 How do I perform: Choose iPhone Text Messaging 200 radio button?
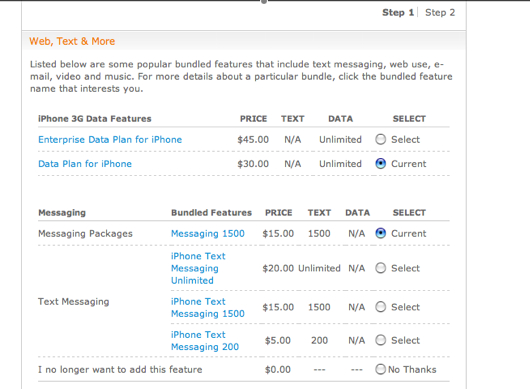(380, 340)
